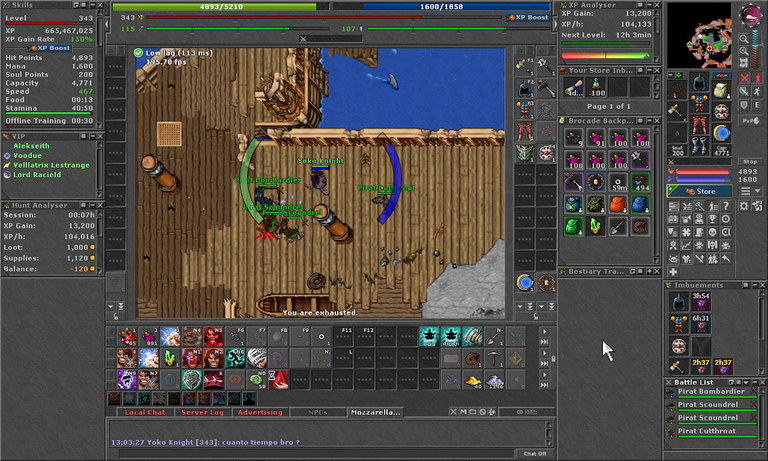Open the help question mark icon
This screenshot has height=461, width=768.
click(726, 206)
